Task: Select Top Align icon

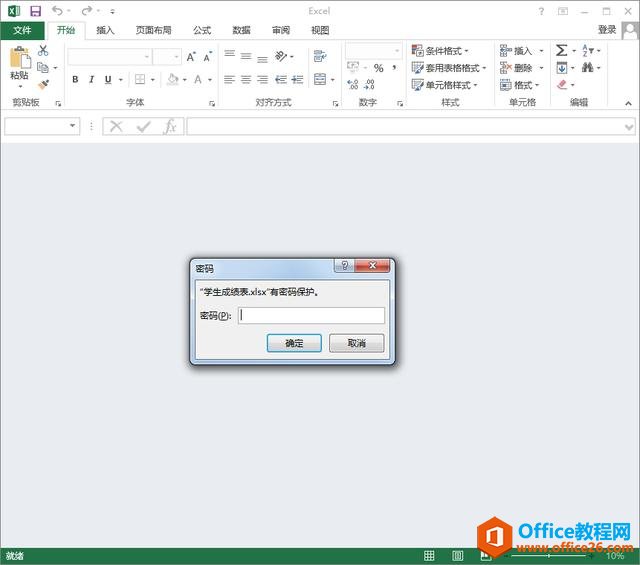Action: coord(229,55)
